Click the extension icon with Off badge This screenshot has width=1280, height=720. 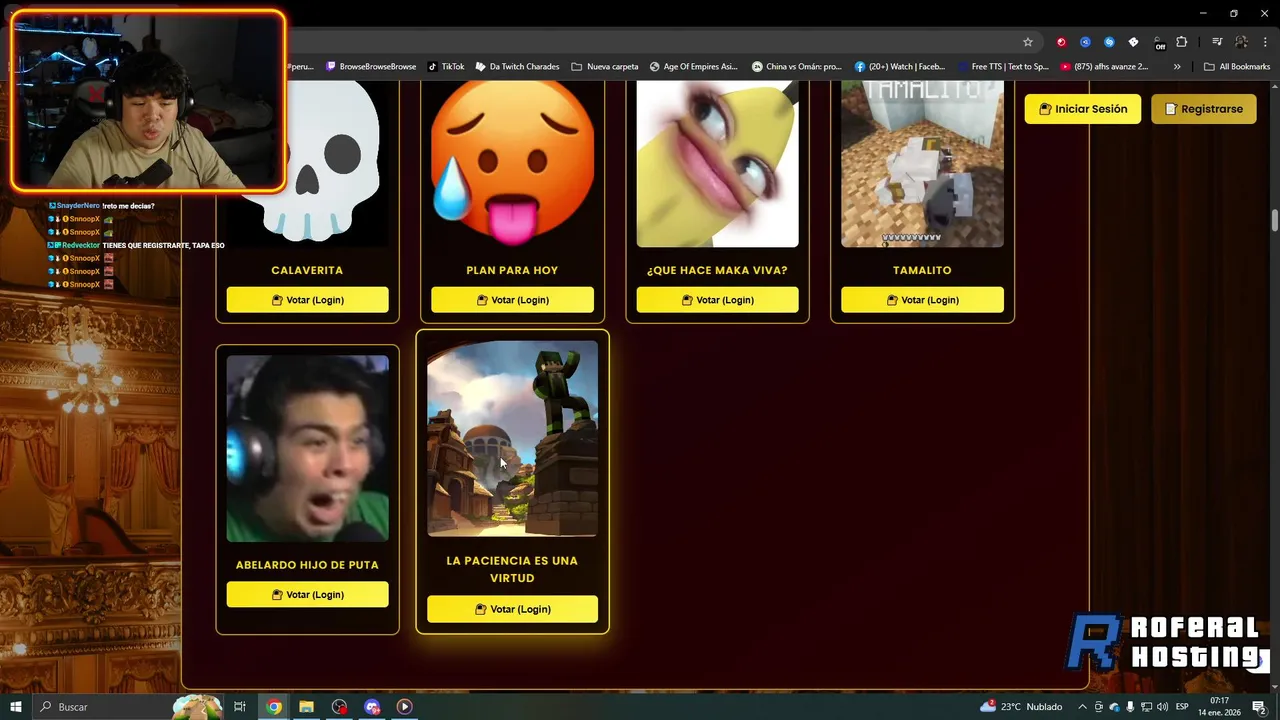pyautogui.click(x=1158, y=43)
